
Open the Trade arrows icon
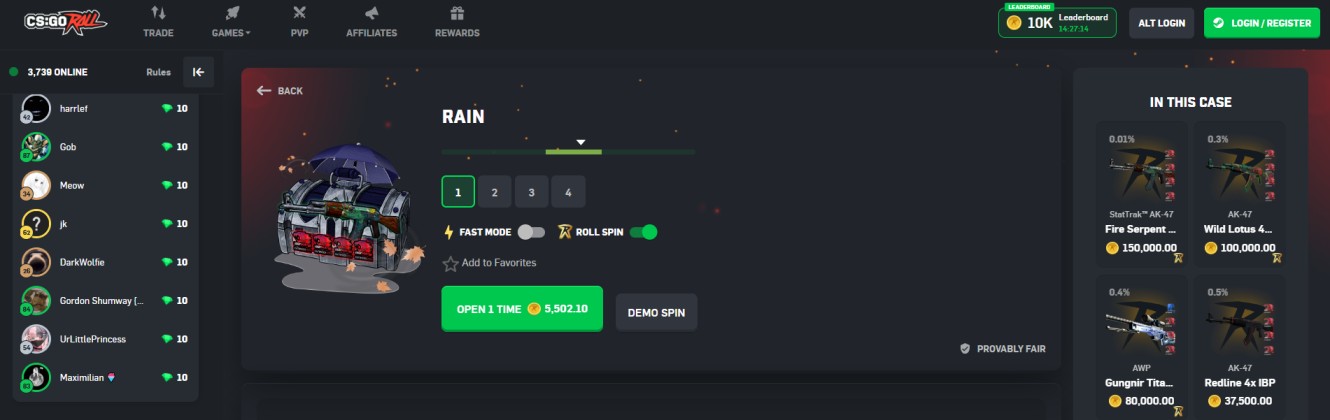click(x=158, y=13)
